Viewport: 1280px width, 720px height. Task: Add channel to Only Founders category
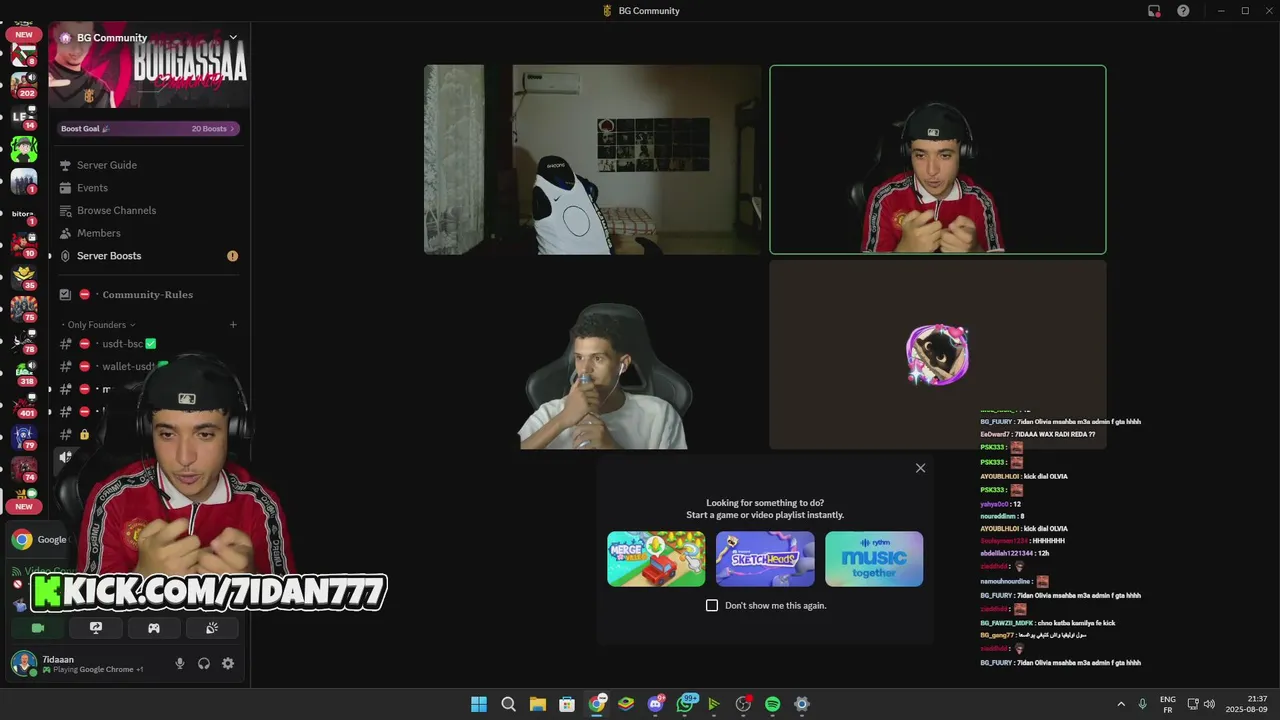click(x=233, y=325)
